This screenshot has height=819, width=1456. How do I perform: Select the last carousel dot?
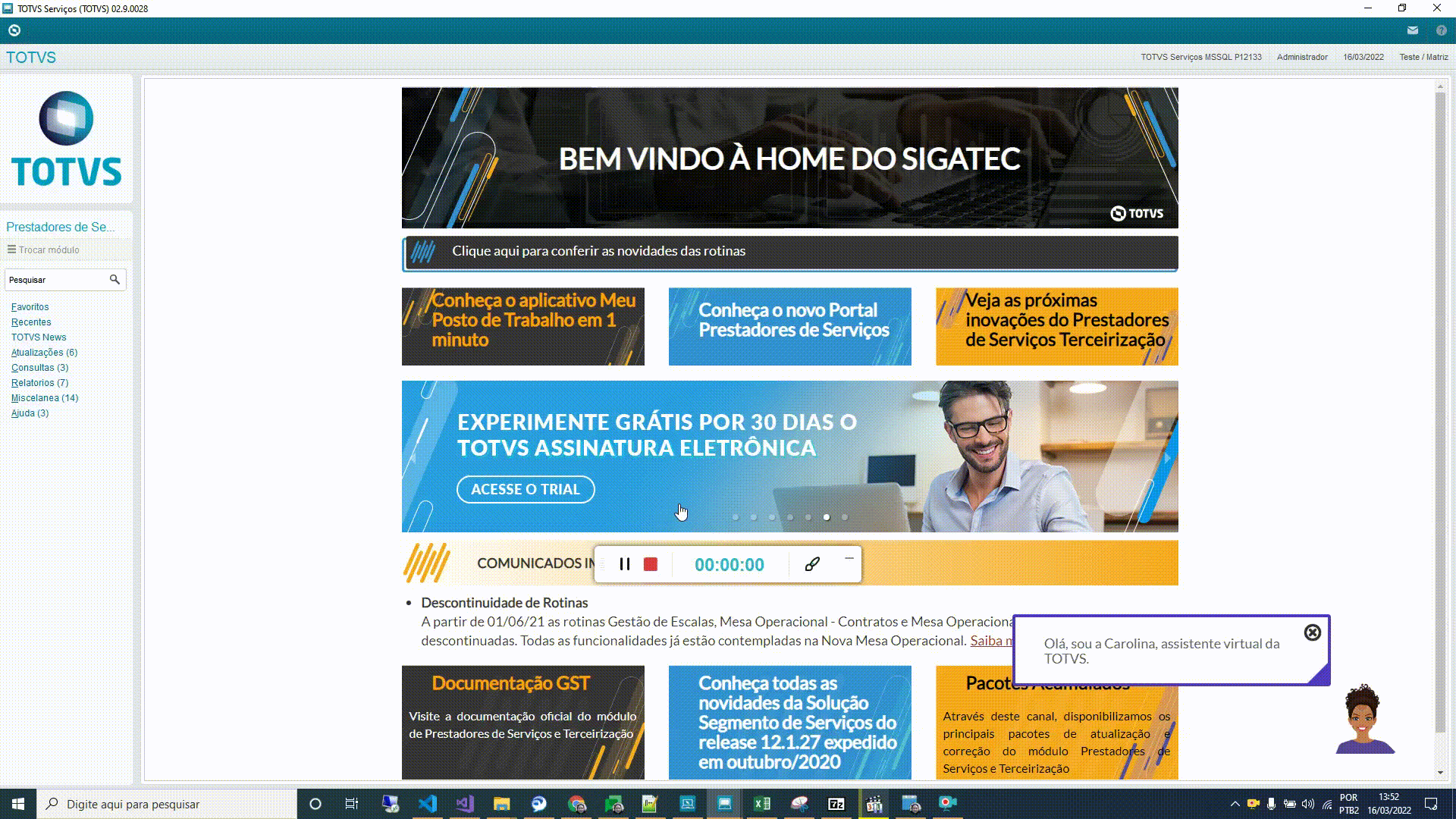845,517
